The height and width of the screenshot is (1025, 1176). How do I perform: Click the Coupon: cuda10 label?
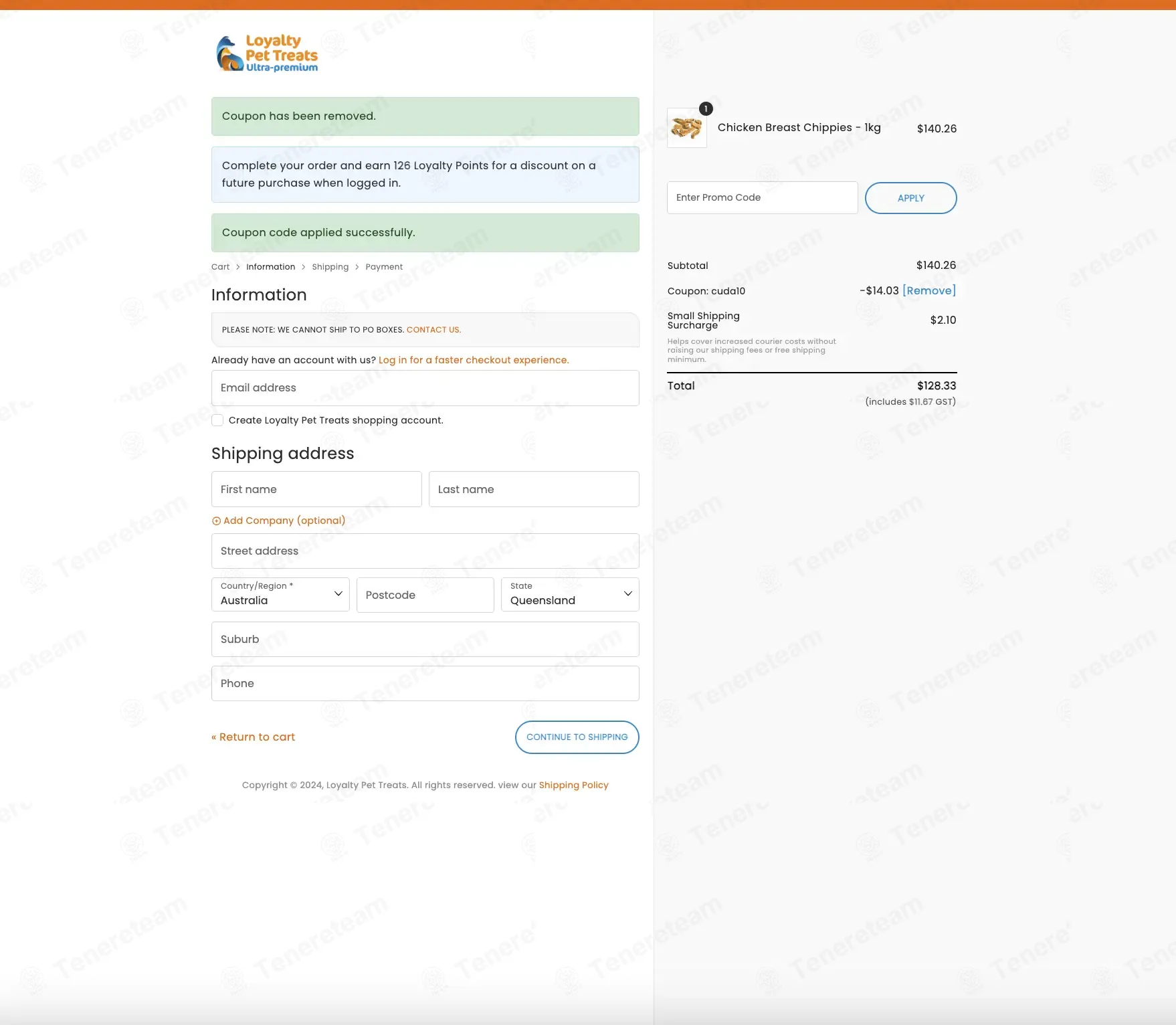[706, 291]
